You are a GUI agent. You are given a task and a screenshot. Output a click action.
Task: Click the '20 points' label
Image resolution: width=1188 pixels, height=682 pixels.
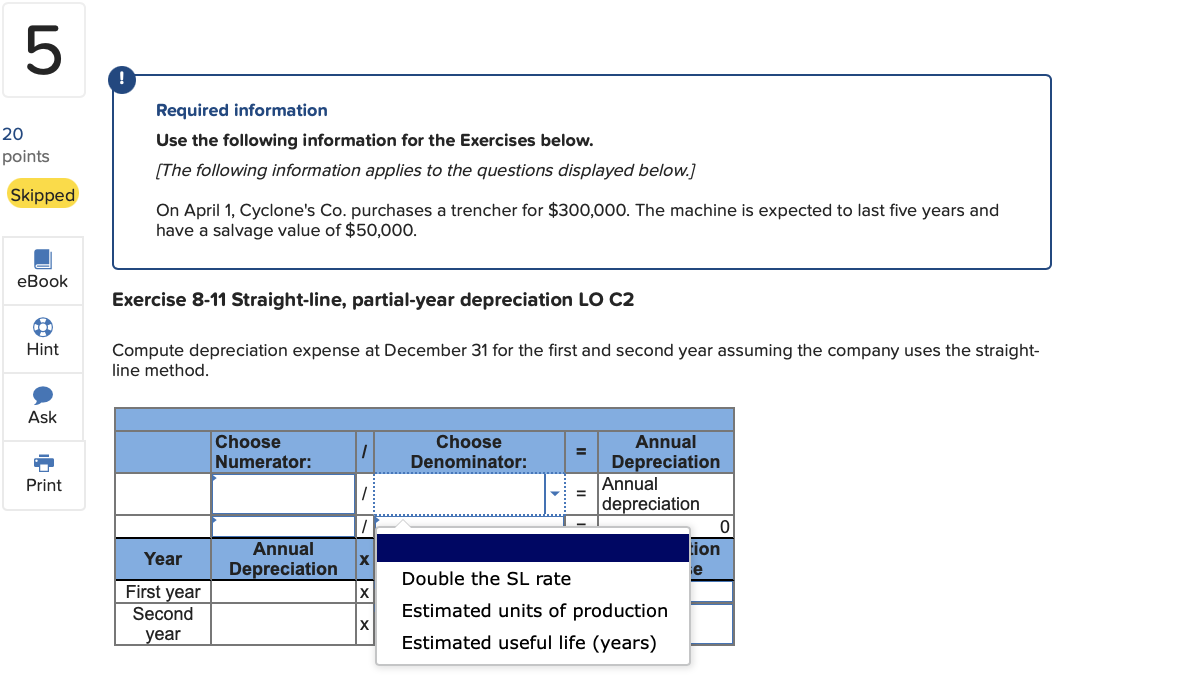pos(26,145)
